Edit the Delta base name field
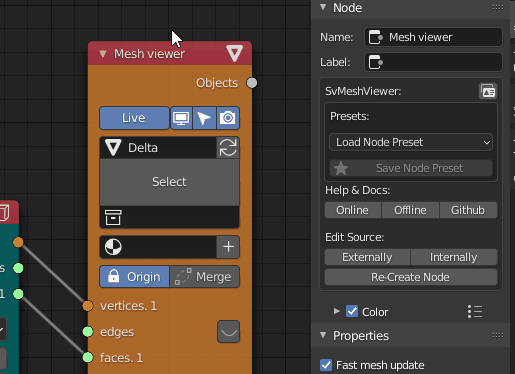515x374 pixels. 158,148
